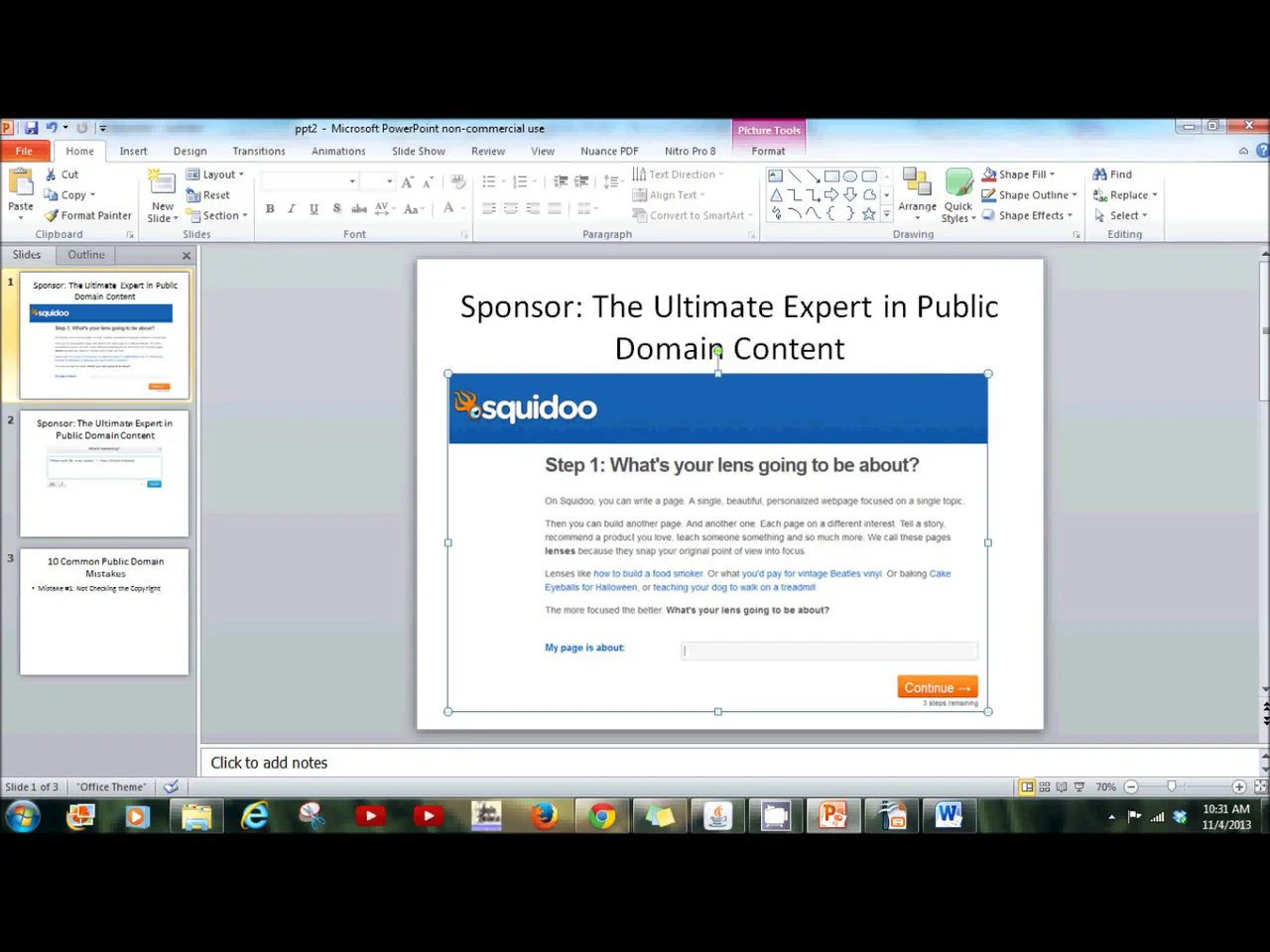This screenshot has height=952, width=1270.
Task: Click the Find binoculars icon
Action: (x=1099, y=175)
